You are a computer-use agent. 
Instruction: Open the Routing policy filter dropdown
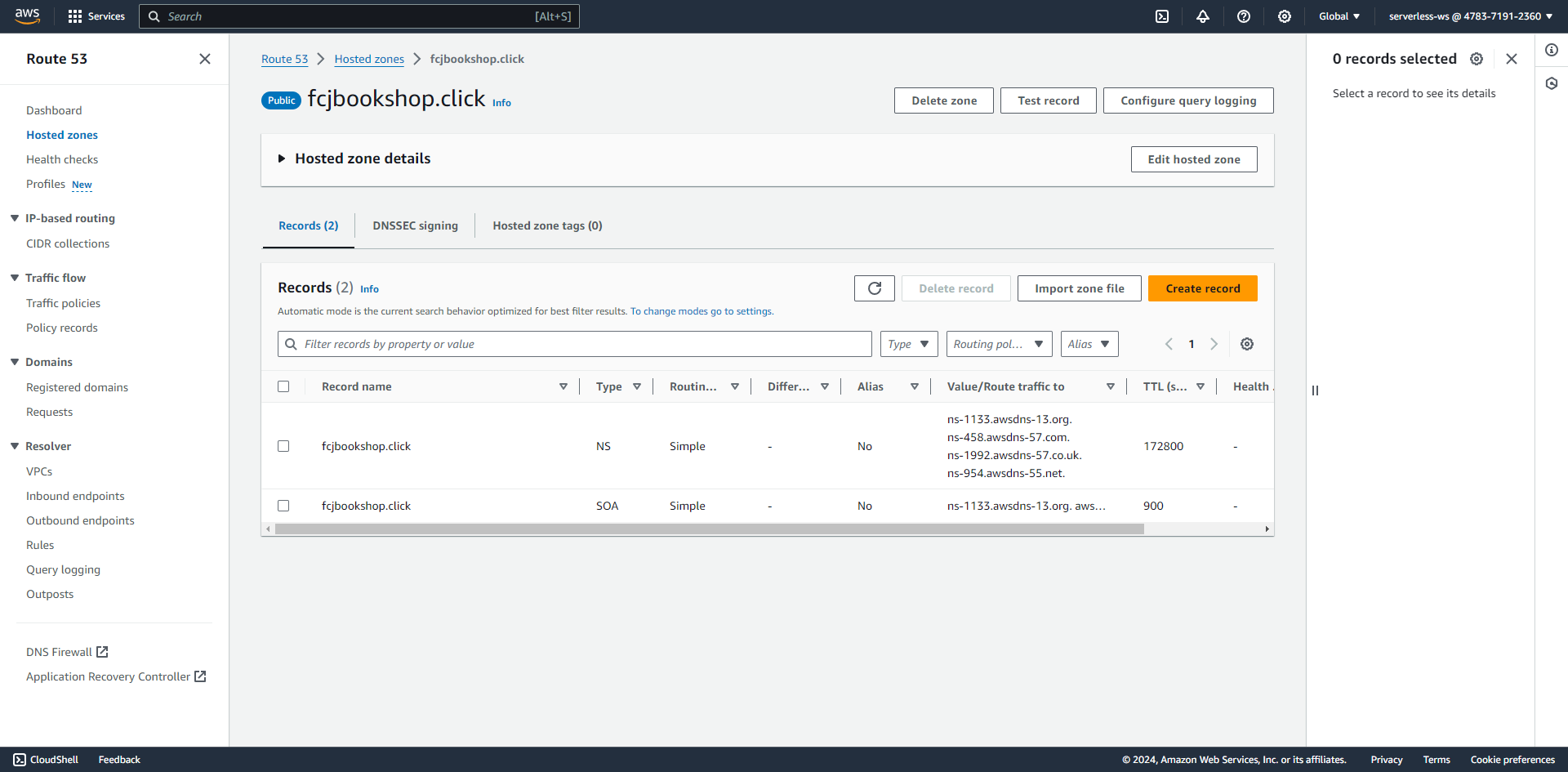pos(1000,344)
